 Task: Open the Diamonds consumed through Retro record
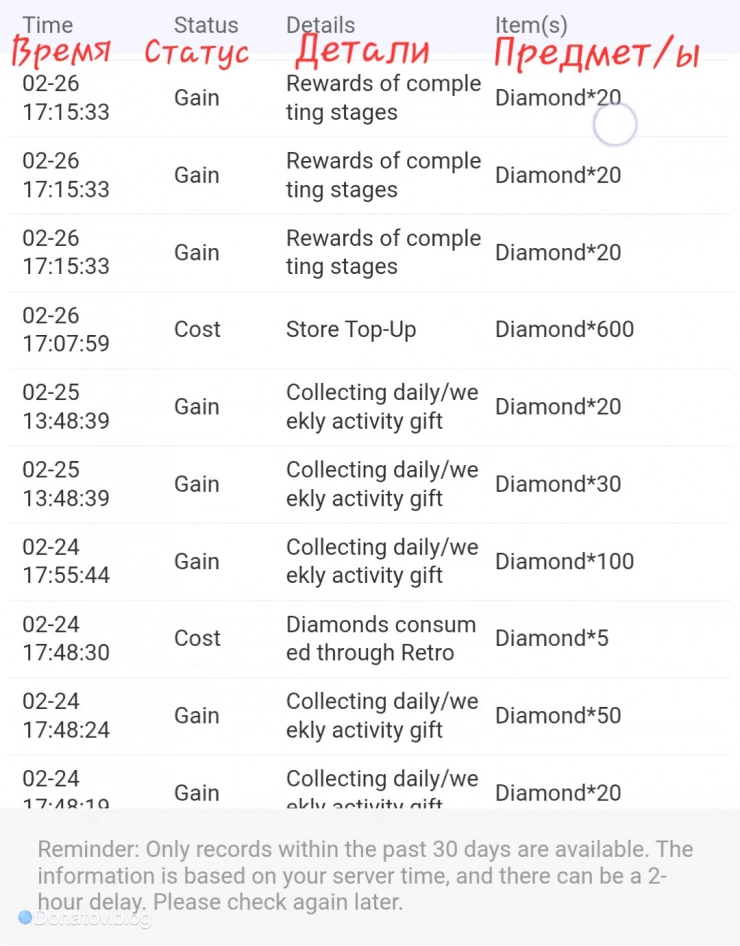point(380,638)
